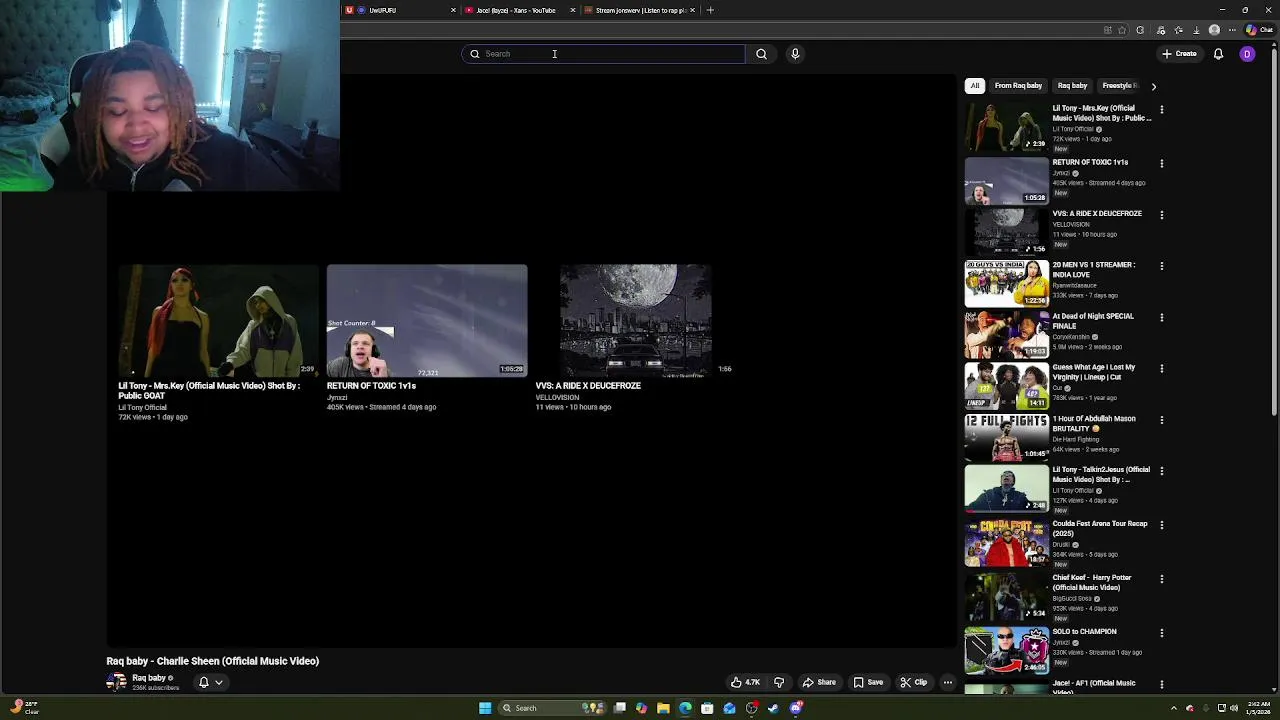
Task: Play VVS: A RIDE X DEUCEFROZE moon thumbnail
Action: [635, 320]
